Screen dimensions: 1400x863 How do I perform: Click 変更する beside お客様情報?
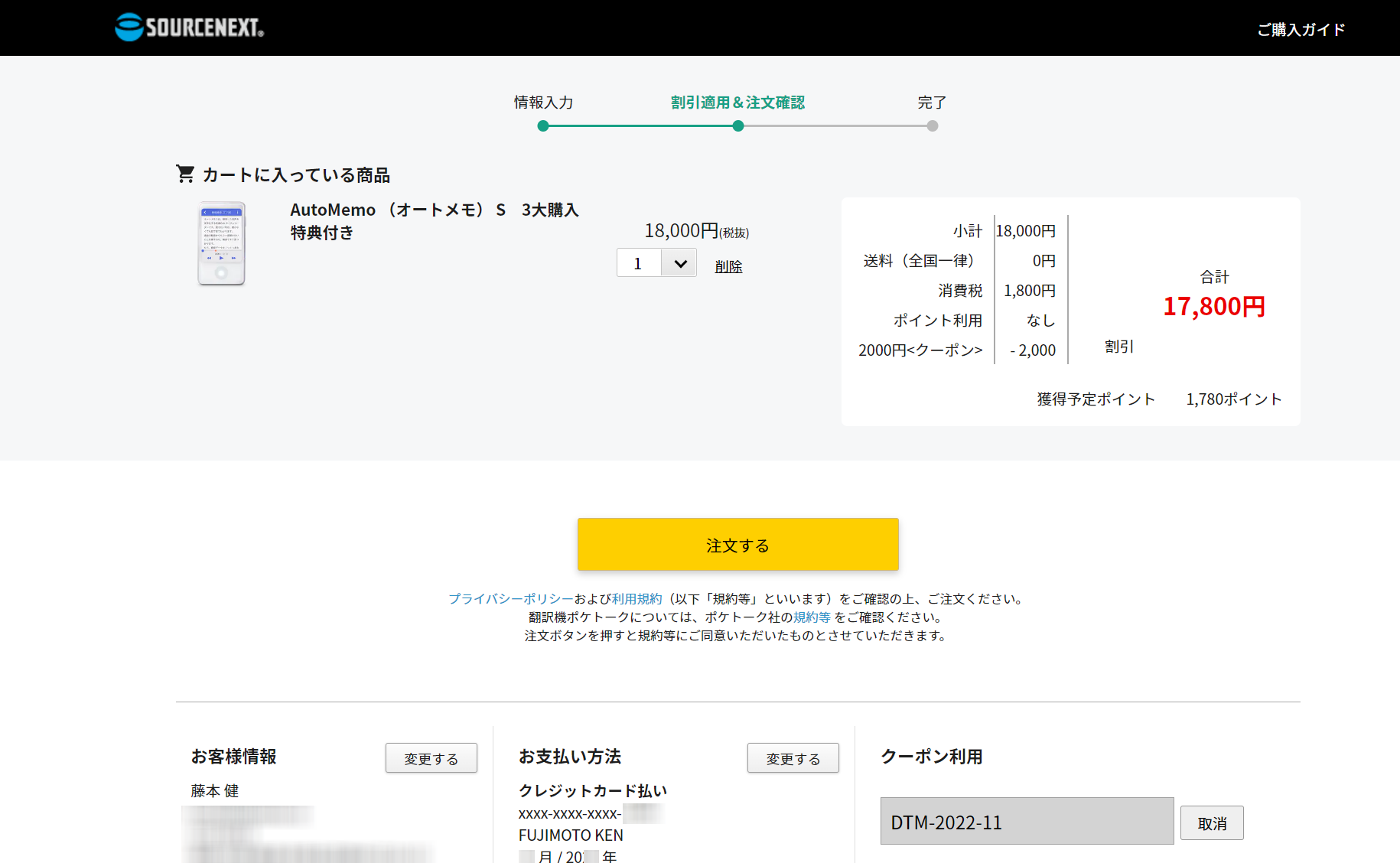(x=431, y=758)
